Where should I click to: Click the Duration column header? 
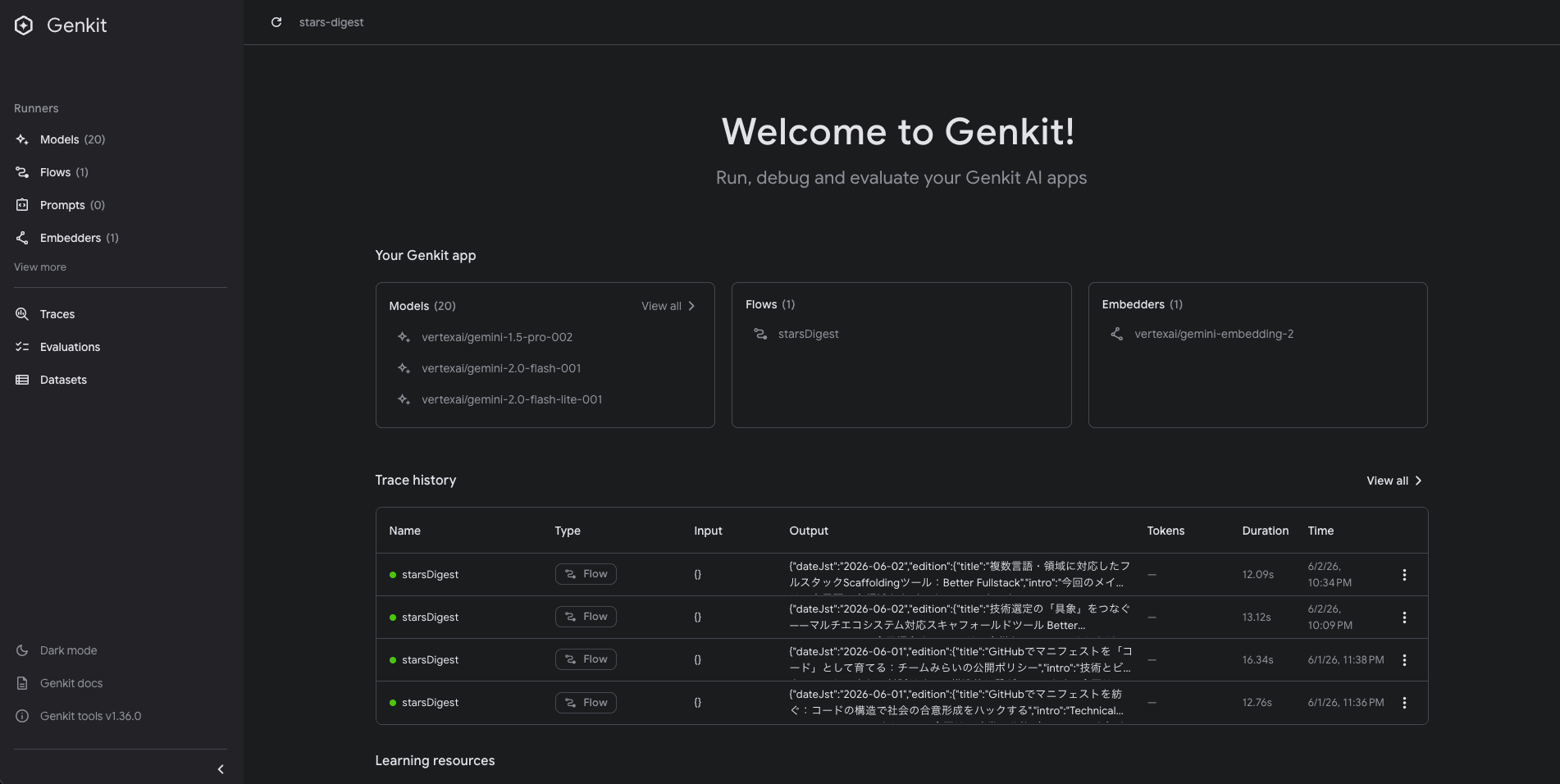1265,531
